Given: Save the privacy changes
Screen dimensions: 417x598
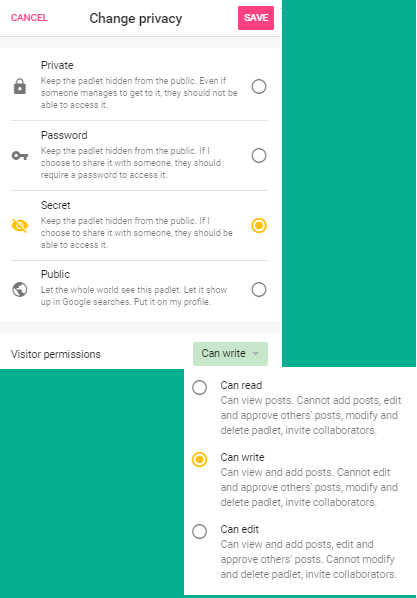Looking at the screenshot, I should pyautogui.click(x=256, y=18).
